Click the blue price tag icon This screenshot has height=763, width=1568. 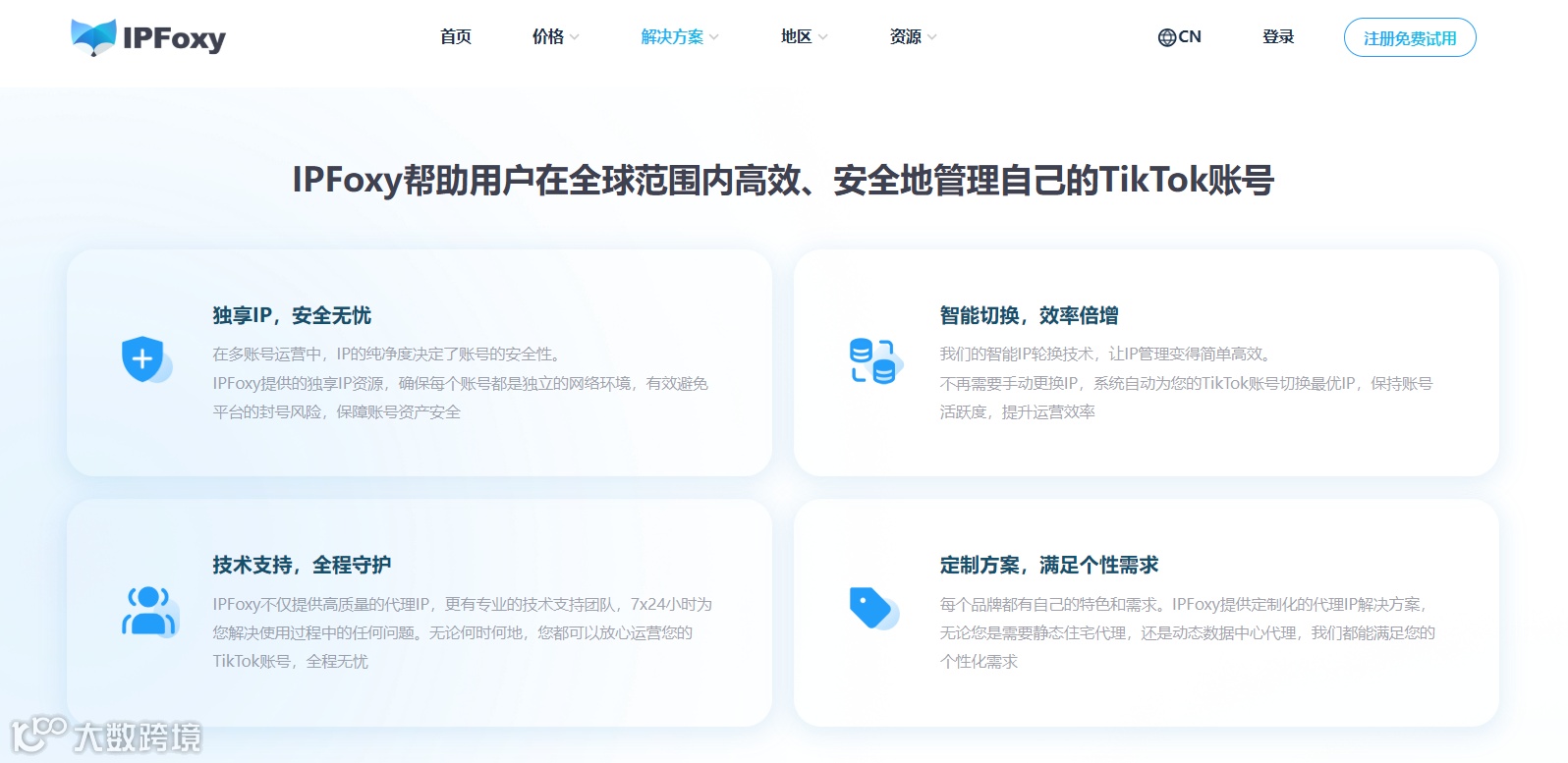pyautogui.click(x=873, y=609)
